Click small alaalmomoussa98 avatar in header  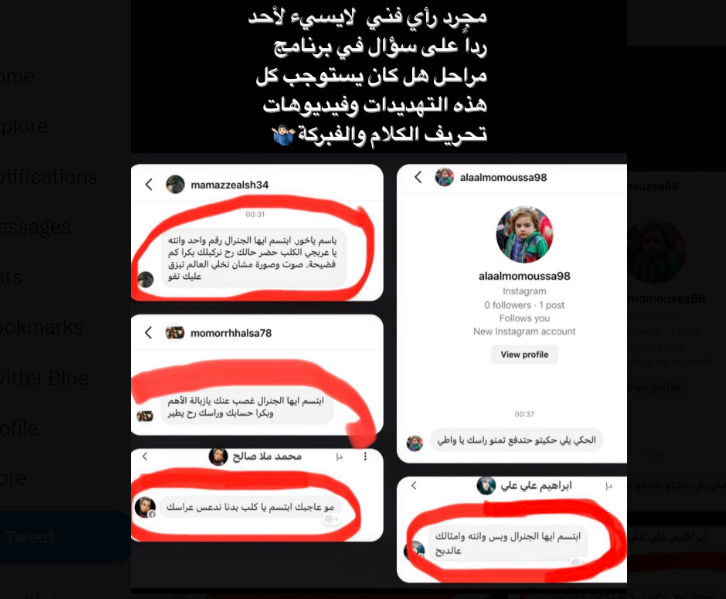coord(444,177)
